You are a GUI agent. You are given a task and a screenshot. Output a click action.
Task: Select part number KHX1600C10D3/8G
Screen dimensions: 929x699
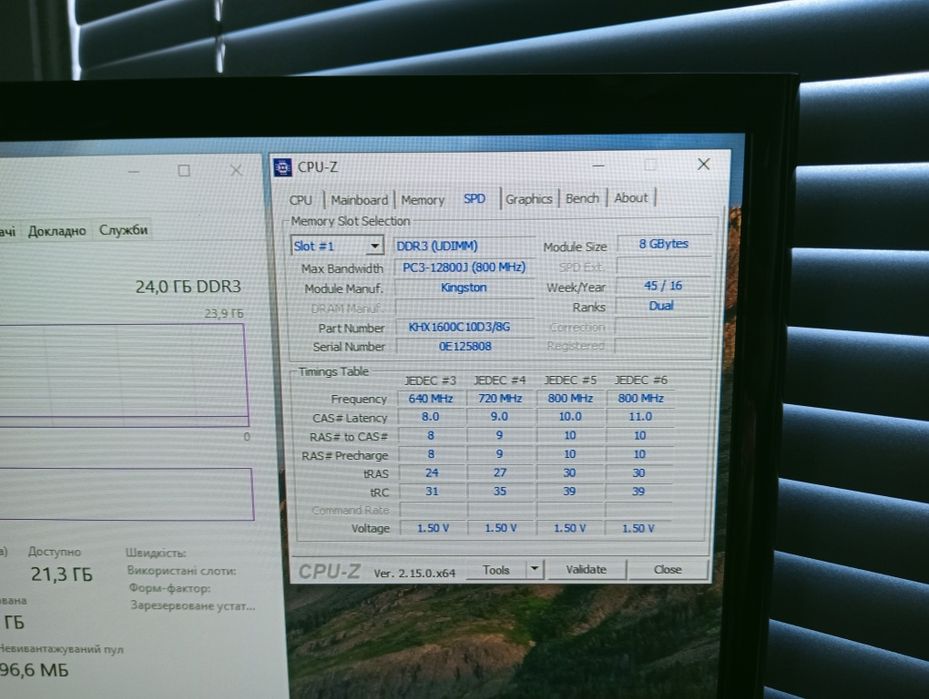[x=464, y=327]
